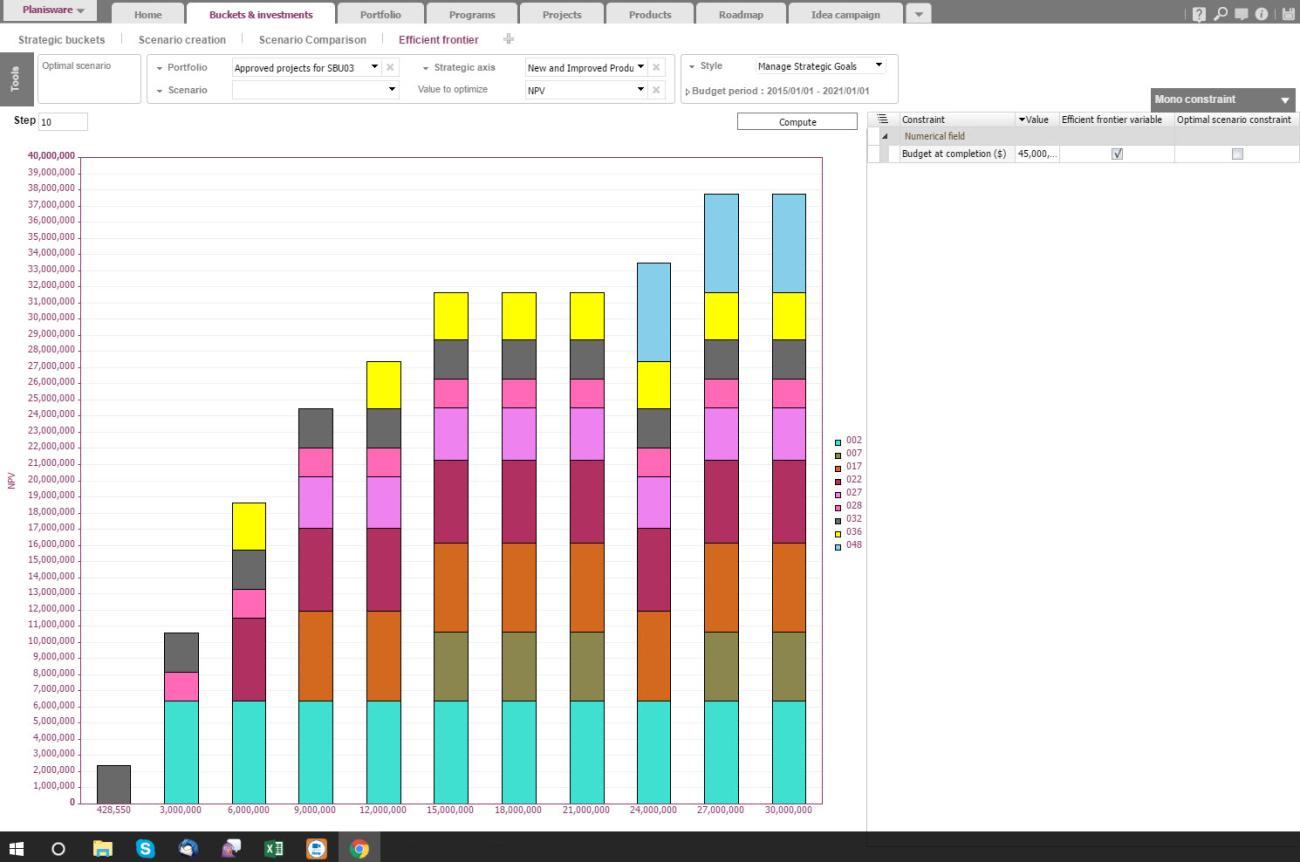Open the help question mark icon
This screenshot has height=862, width=1300.
1200,14
